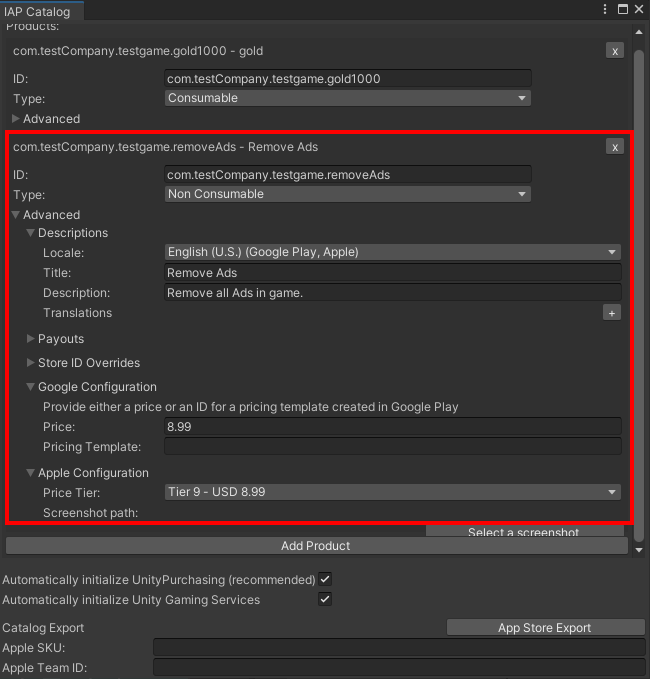Close the IAP Catalog window
Viewport: 650px width, 679px height.
click(639, 9)
